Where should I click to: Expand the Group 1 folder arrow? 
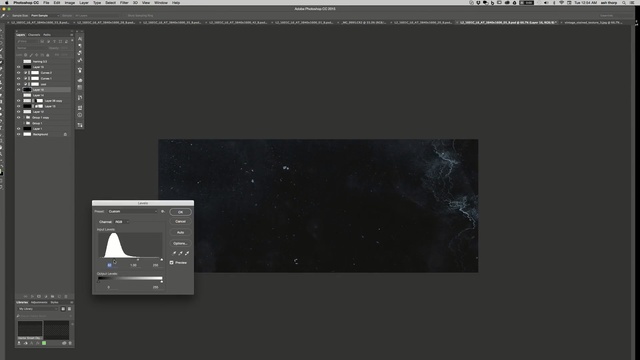pos(24,123)
